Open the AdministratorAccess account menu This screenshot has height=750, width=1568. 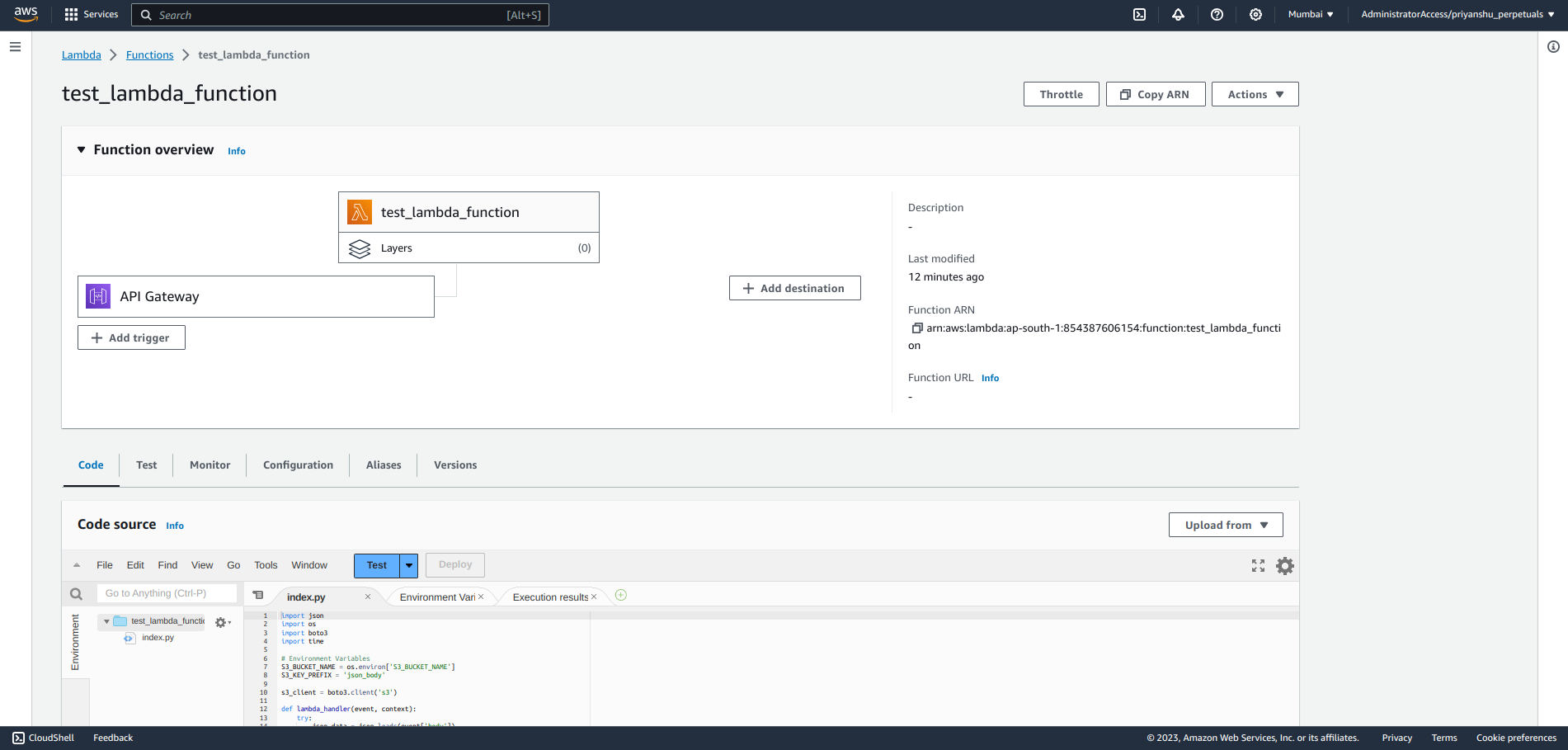1457,14
